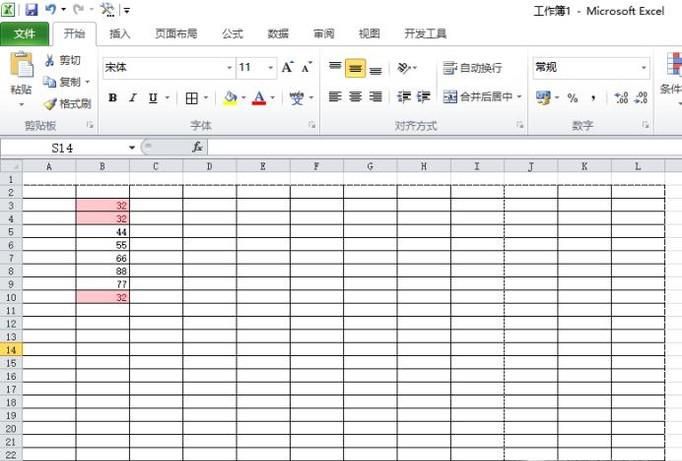Click the accounting number format icon

click(543, 97)
